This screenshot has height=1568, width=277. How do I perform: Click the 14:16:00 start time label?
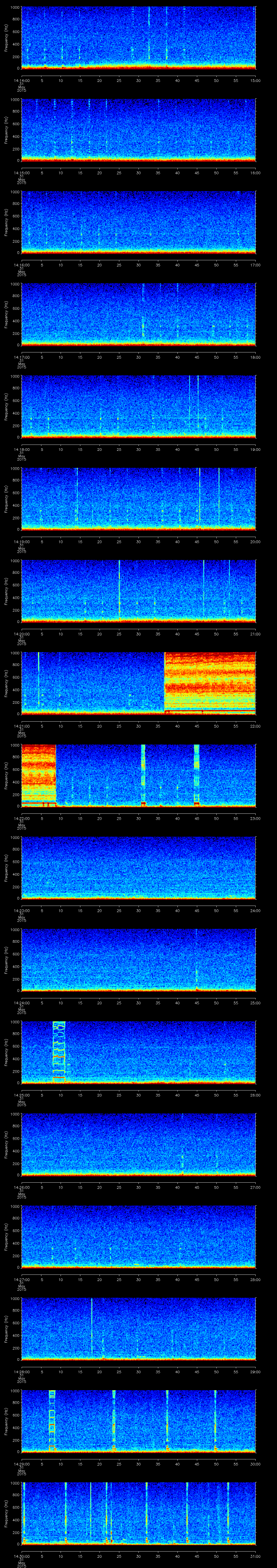pyautogui.click(x=21, y=265)
